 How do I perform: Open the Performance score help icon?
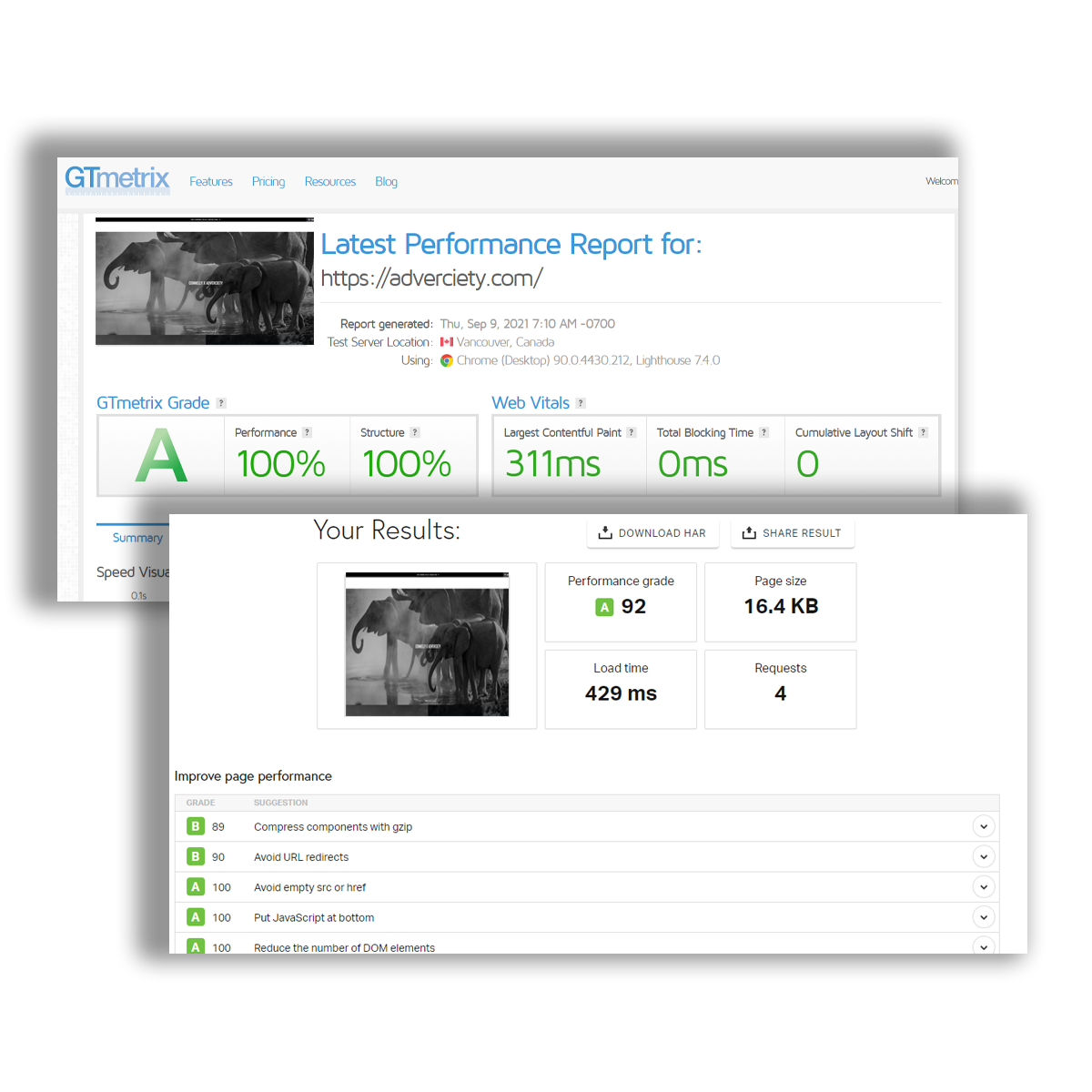tap(307, 432)
